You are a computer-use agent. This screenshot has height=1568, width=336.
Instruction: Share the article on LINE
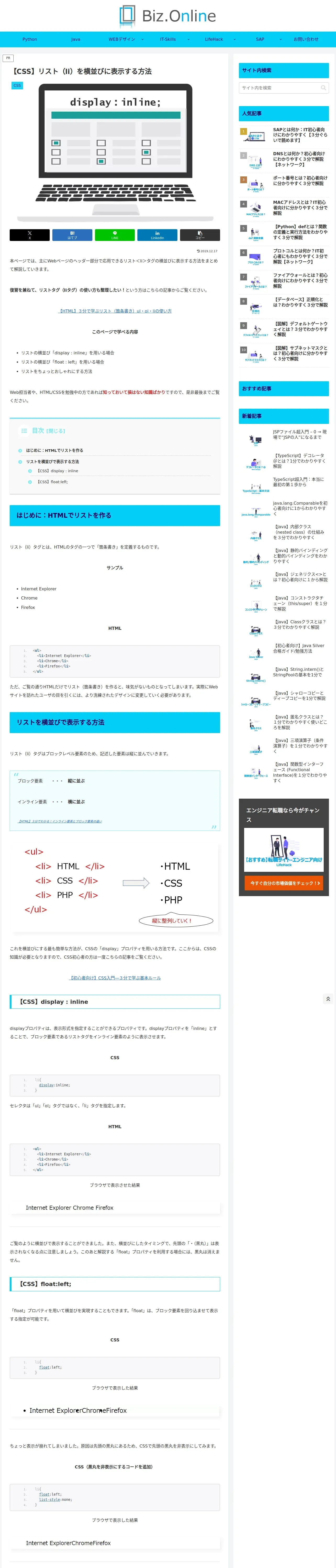click(115, 235)
